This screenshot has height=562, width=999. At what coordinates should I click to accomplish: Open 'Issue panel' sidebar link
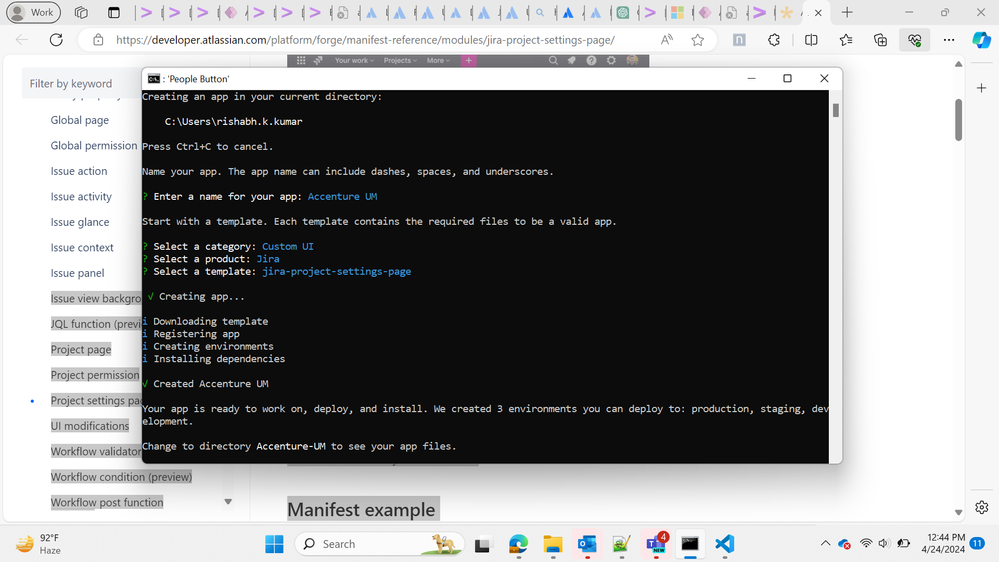coord(77,273)
